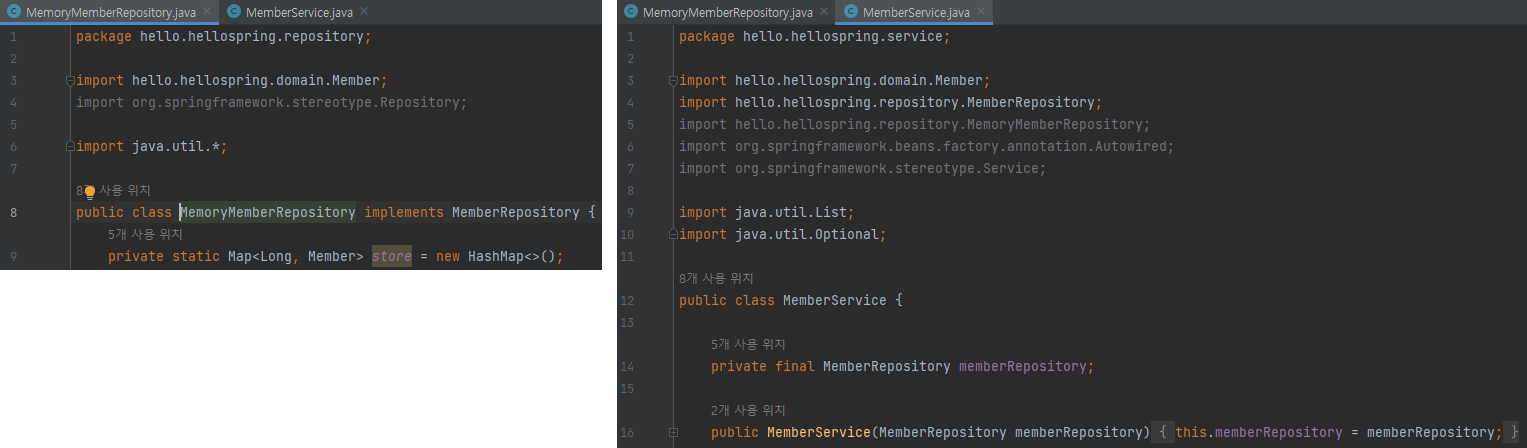
Task: Close the MemoryMemberRepository.java tab in left window
Action: pos(207,12)
